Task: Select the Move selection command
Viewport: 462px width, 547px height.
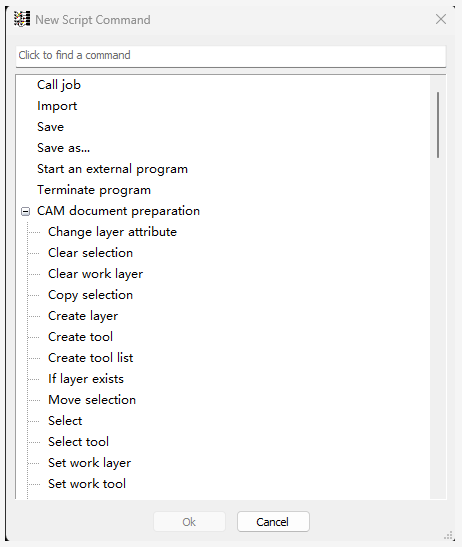Action: coord(92,400)
